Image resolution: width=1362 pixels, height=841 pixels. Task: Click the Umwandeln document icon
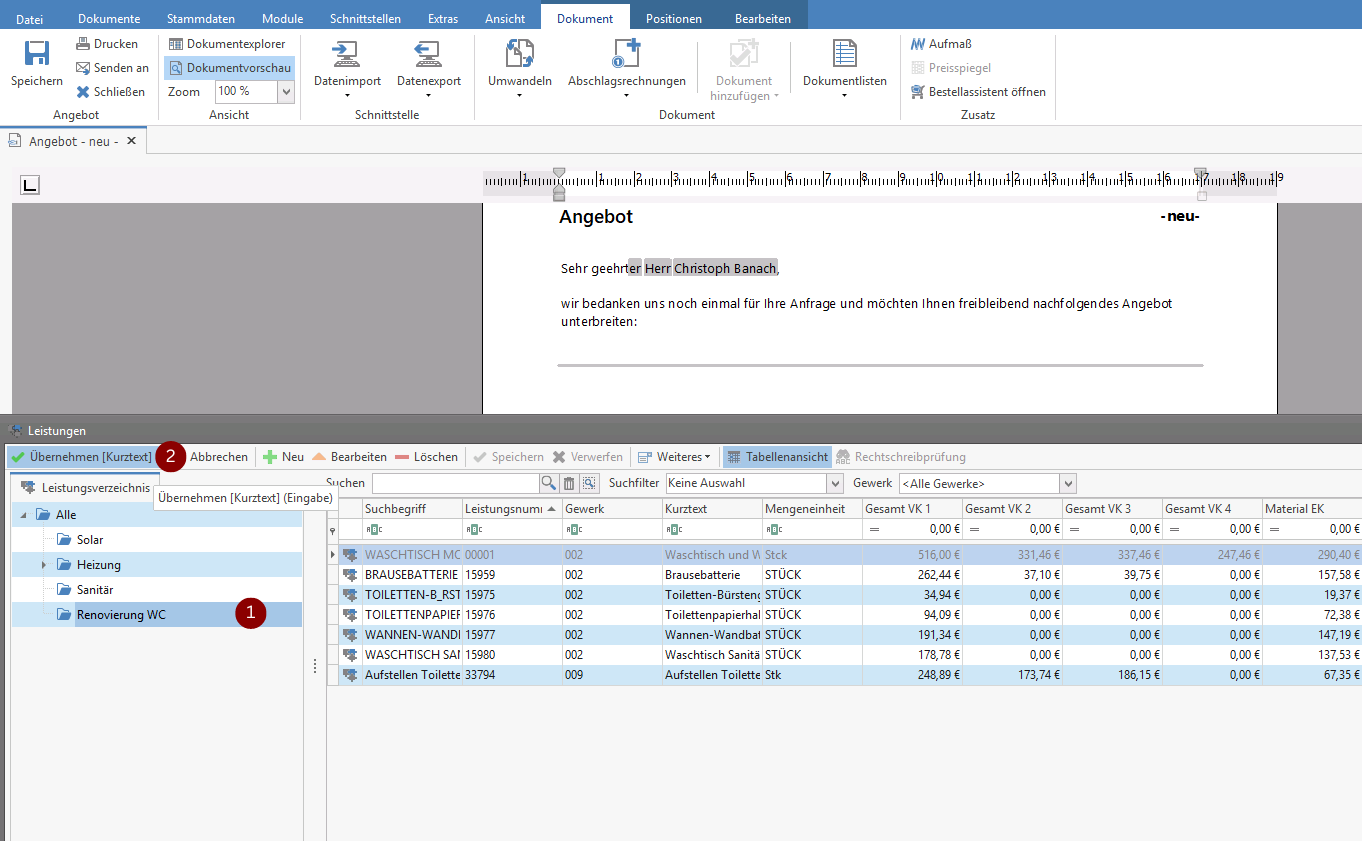[519, 55]
